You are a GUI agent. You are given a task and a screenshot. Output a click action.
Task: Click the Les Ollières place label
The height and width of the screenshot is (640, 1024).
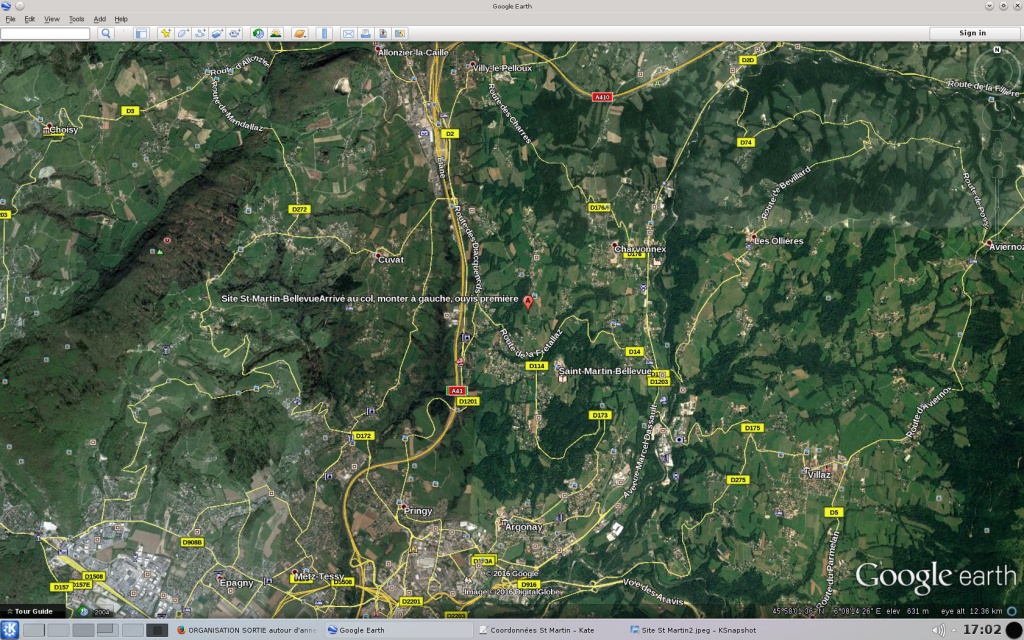click(778, 241)
